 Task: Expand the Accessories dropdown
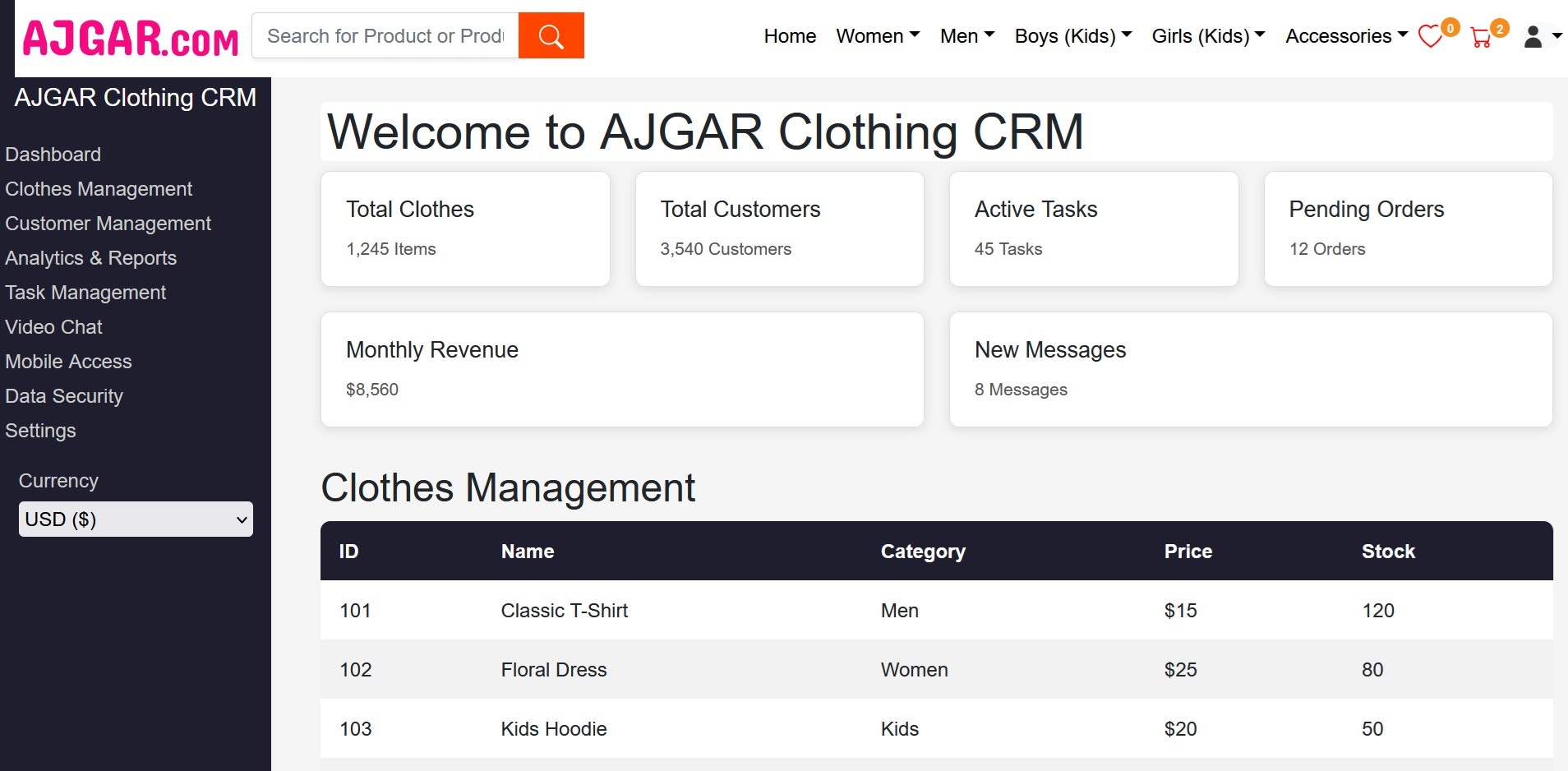click(1344, 36)
